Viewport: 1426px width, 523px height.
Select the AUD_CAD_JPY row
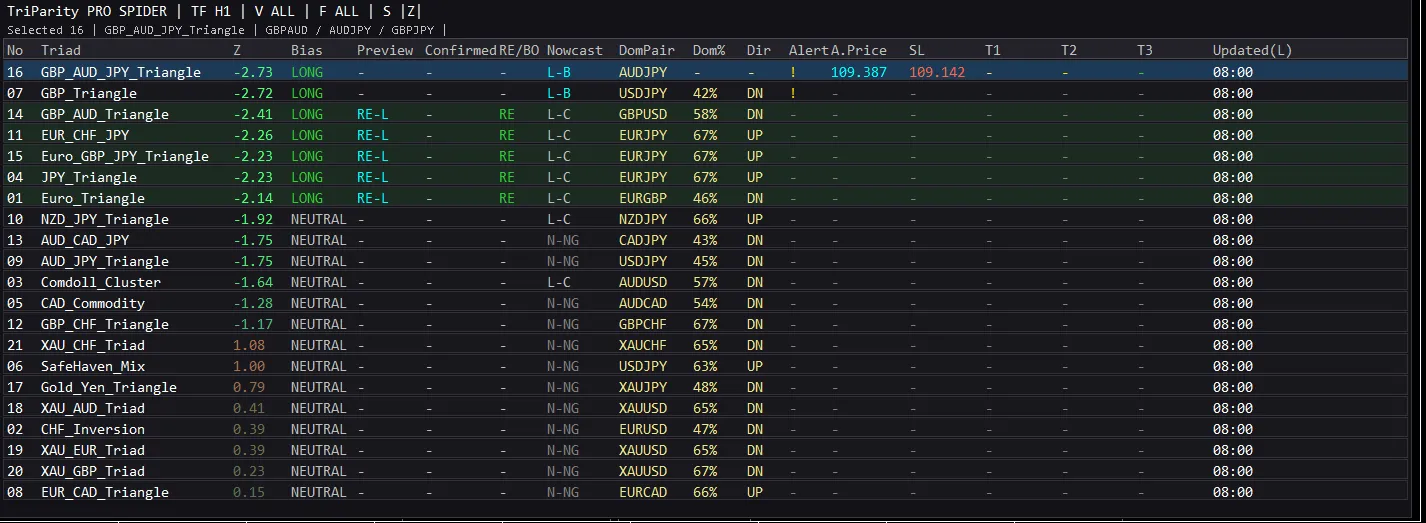(704, 240)
